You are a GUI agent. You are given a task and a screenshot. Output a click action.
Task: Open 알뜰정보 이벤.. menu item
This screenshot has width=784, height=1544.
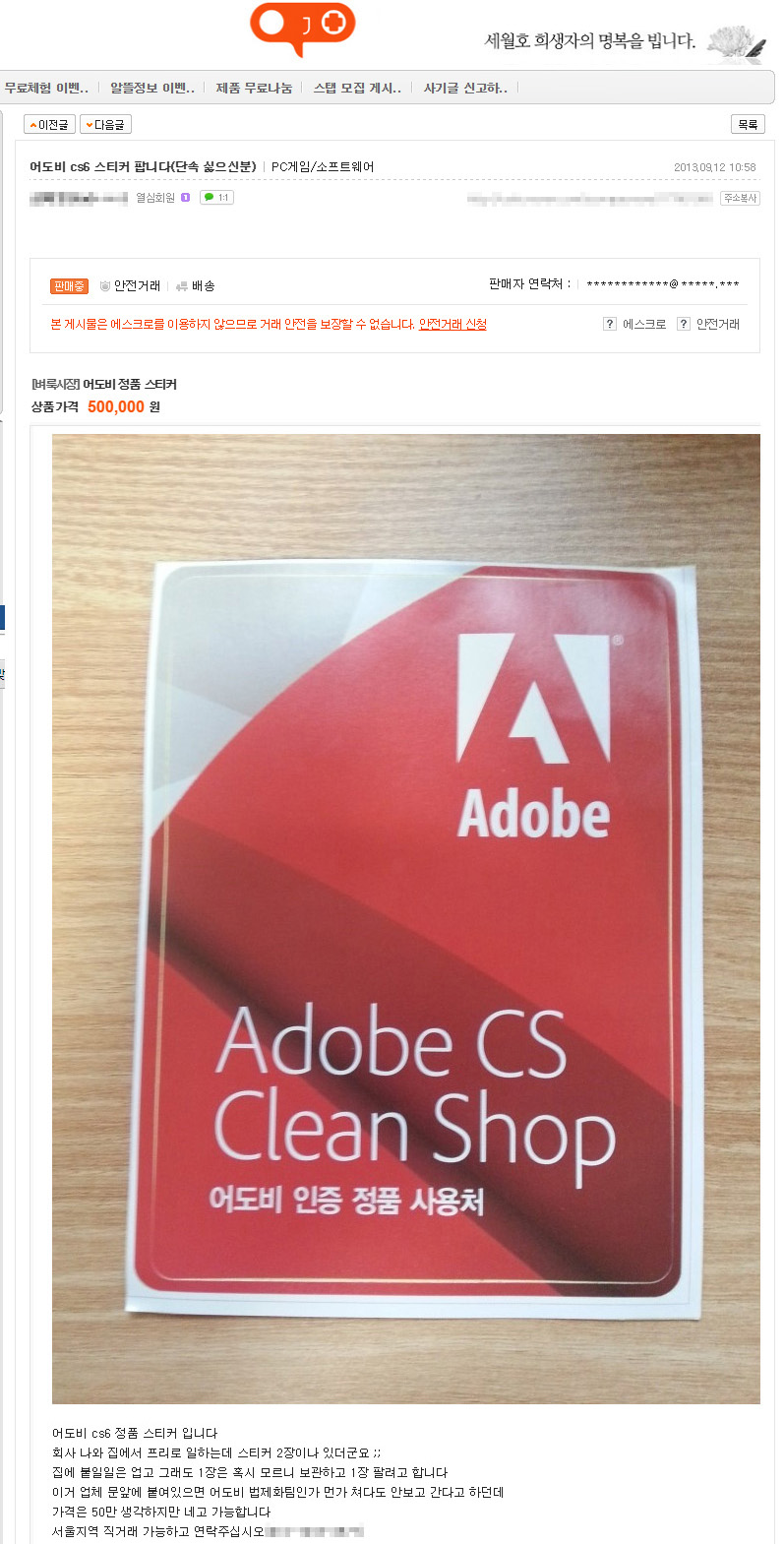point(152,88)
